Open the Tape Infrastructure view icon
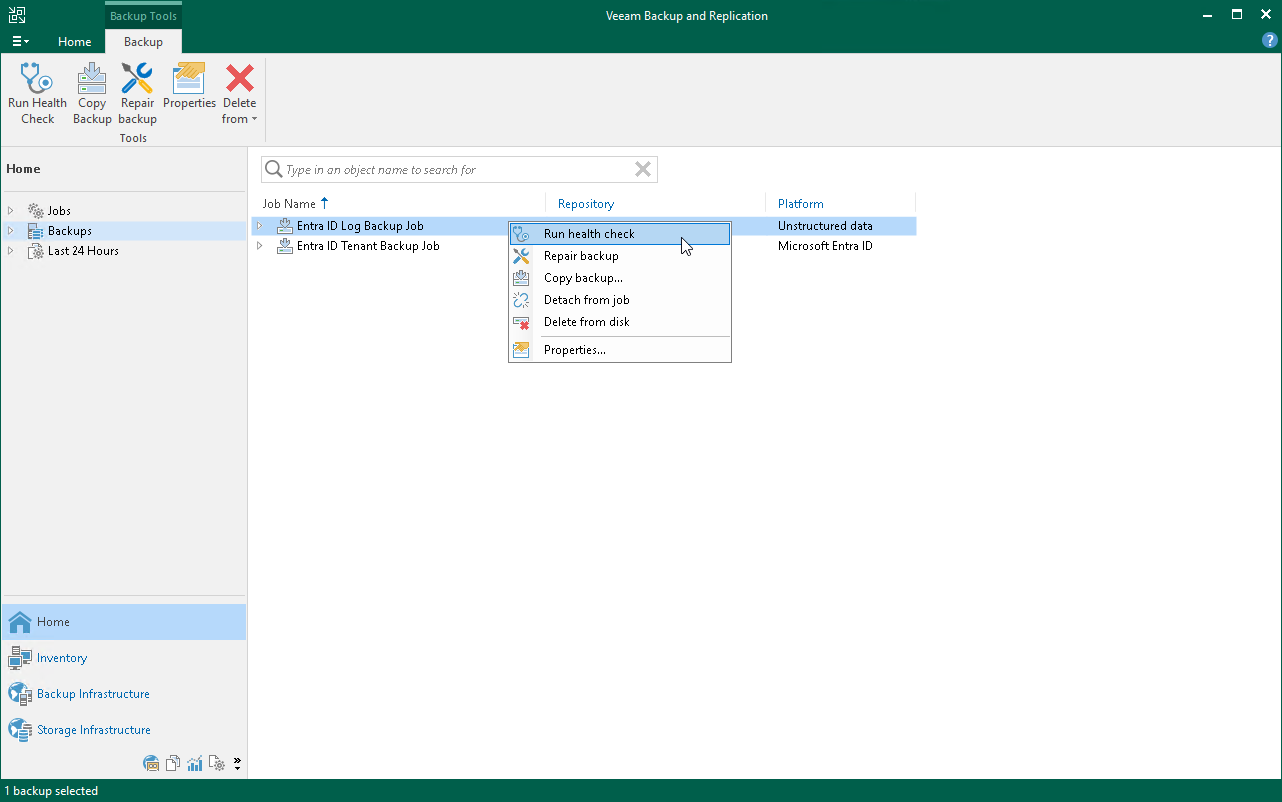The image size is (1282, 802). pos(152,764)
